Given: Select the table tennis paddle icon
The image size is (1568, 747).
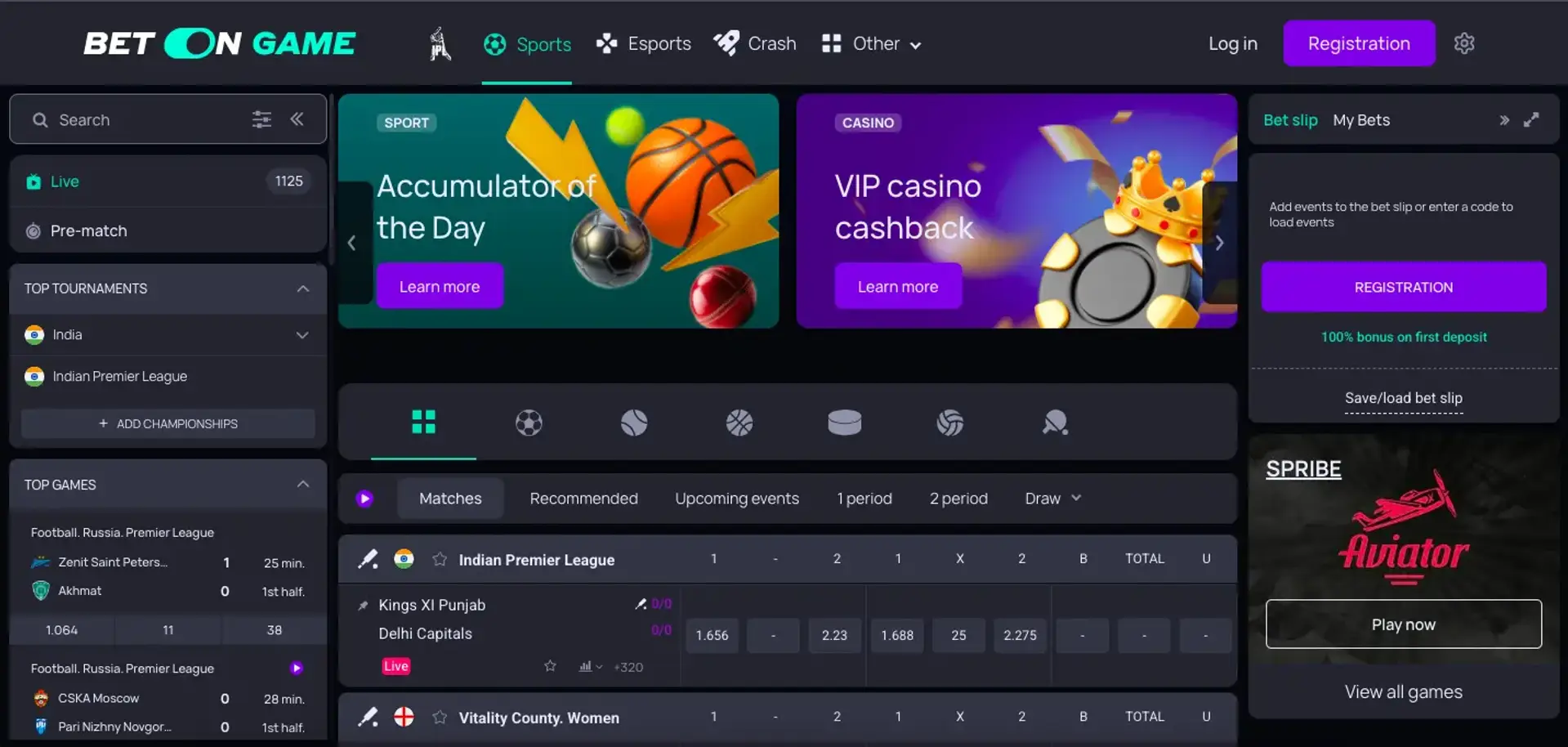Looking at the screenshot, I should click(1055, 423).
